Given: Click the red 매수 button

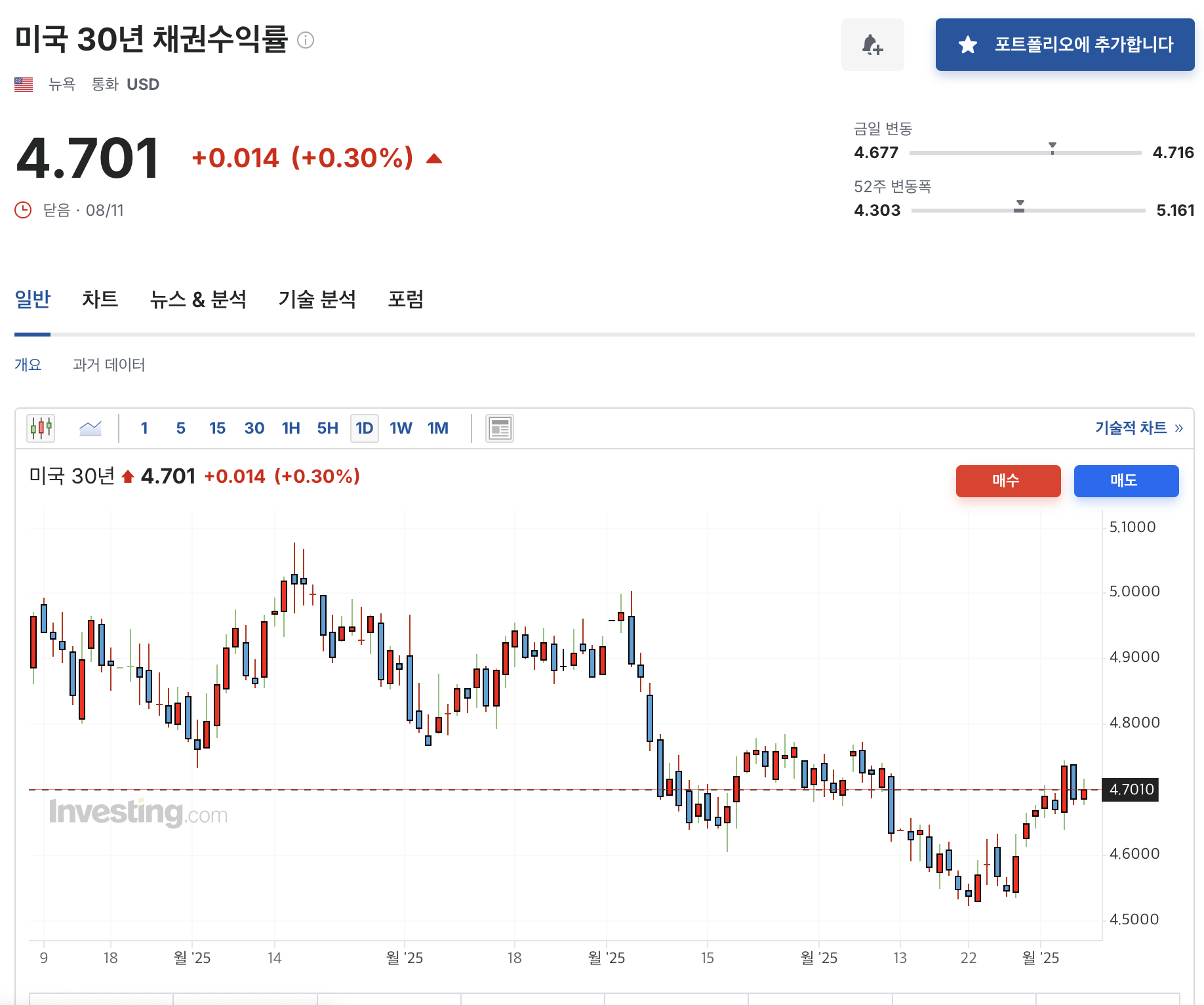Looking at the screenshot, I should tap(1008, 481).
